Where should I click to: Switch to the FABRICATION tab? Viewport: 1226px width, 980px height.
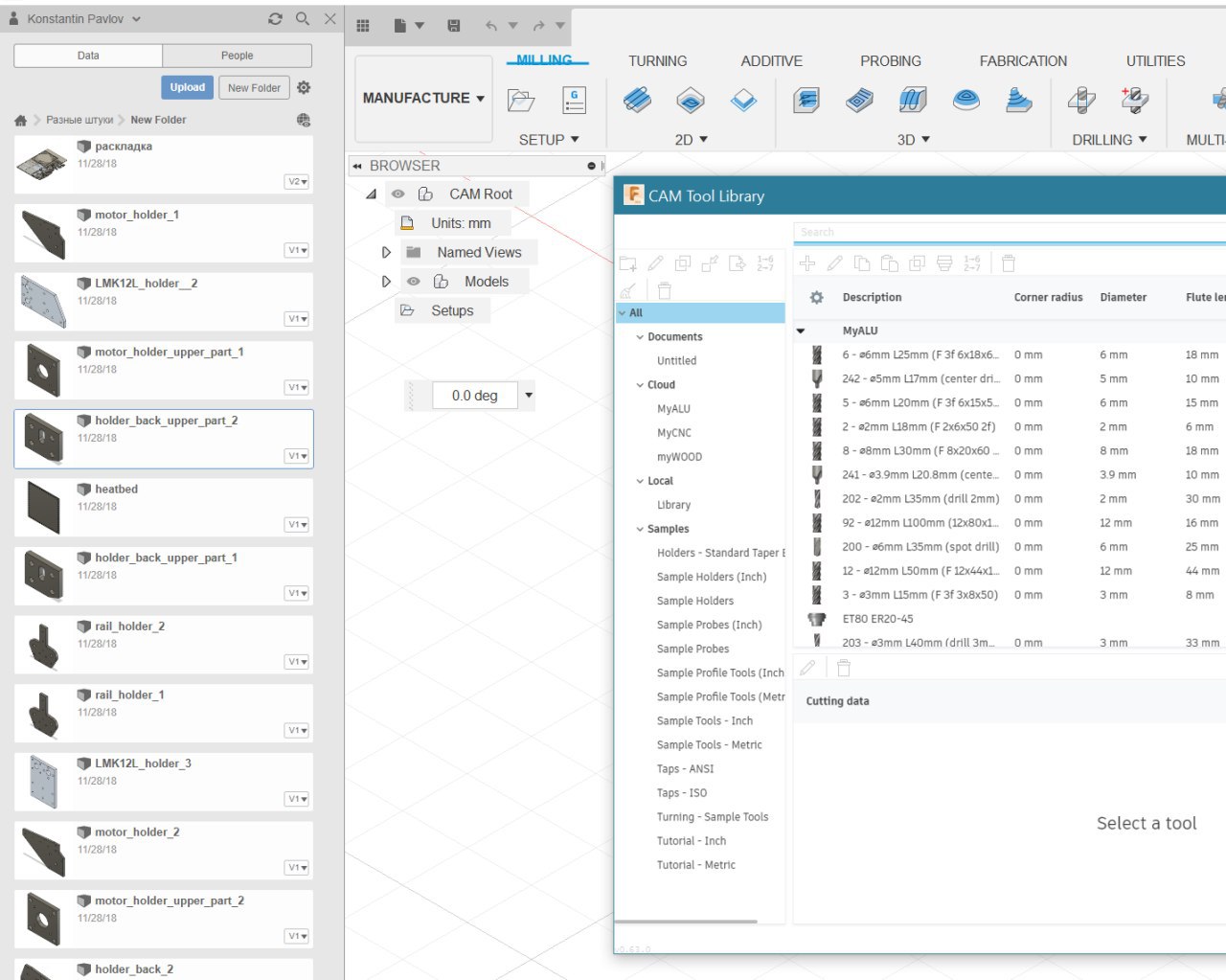tap(1023, 61)
